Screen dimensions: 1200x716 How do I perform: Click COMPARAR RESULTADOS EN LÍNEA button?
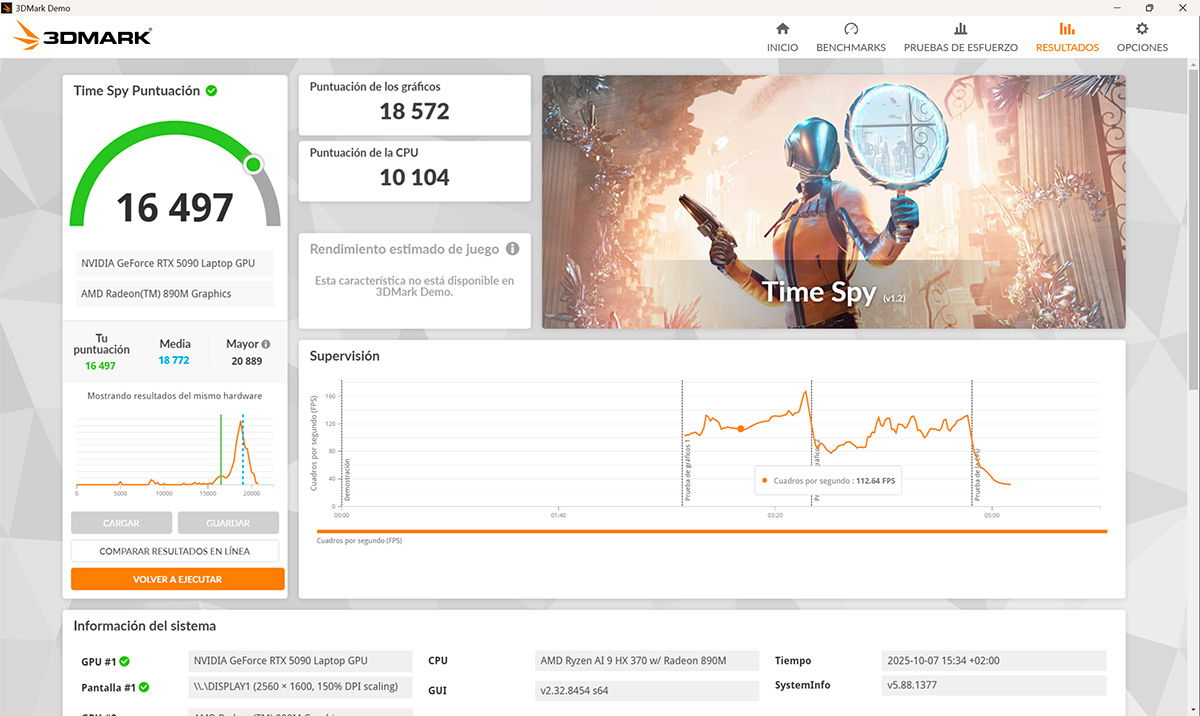click(175, 551)
